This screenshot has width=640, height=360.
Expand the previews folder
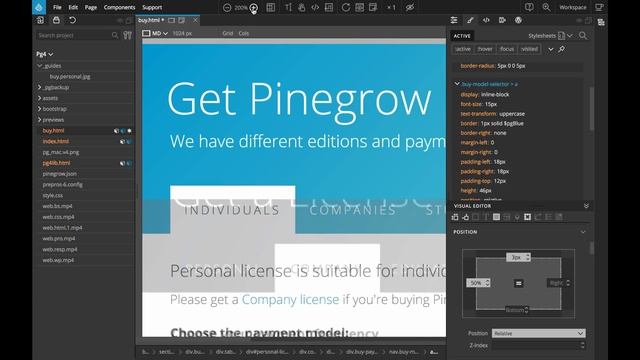click(x=40, y=120)
